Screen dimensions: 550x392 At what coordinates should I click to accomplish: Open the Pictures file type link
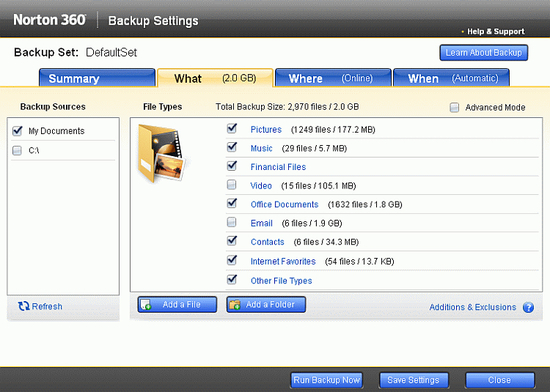click(266, 130)
